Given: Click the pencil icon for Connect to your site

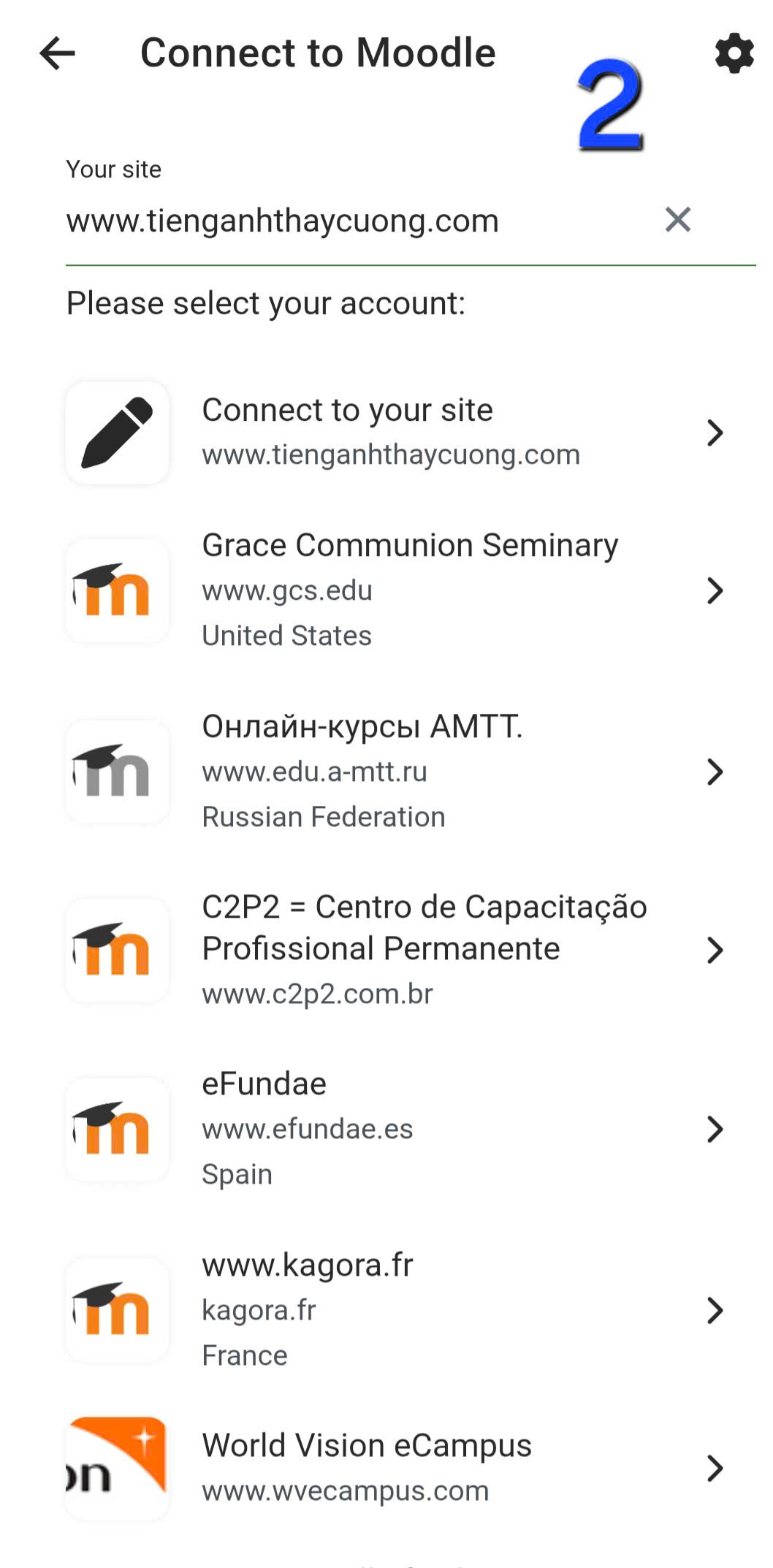Looking at the screenshot, I should coord(117,433).
